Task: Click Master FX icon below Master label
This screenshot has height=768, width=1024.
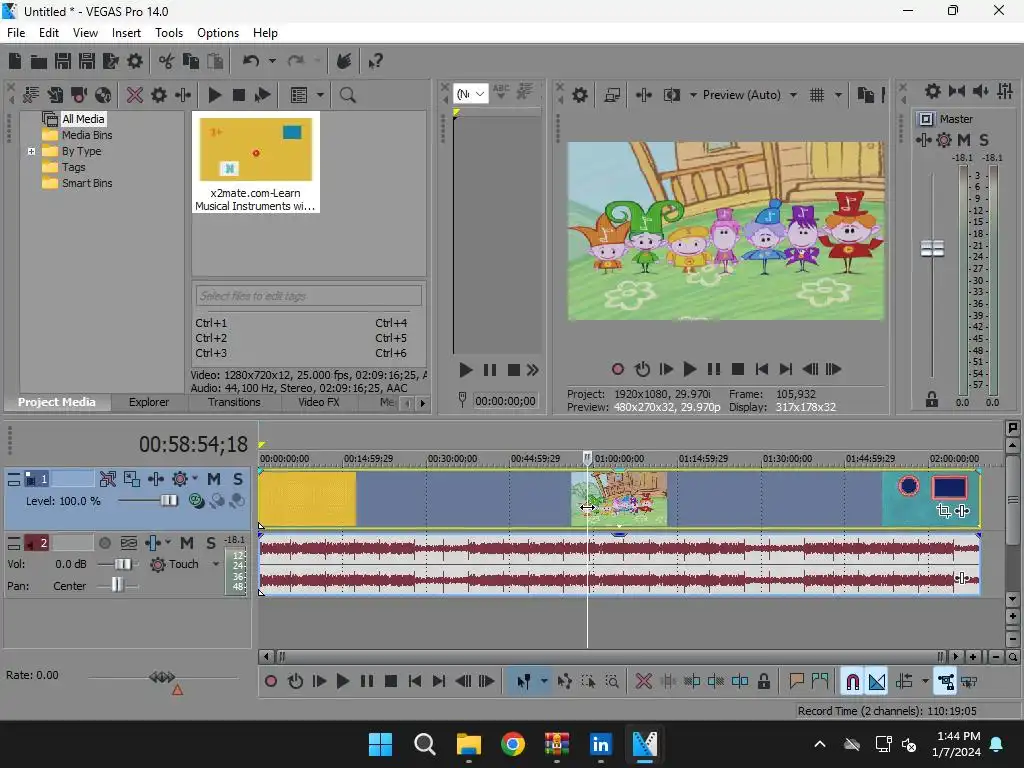Action: (x=923, y=140)
